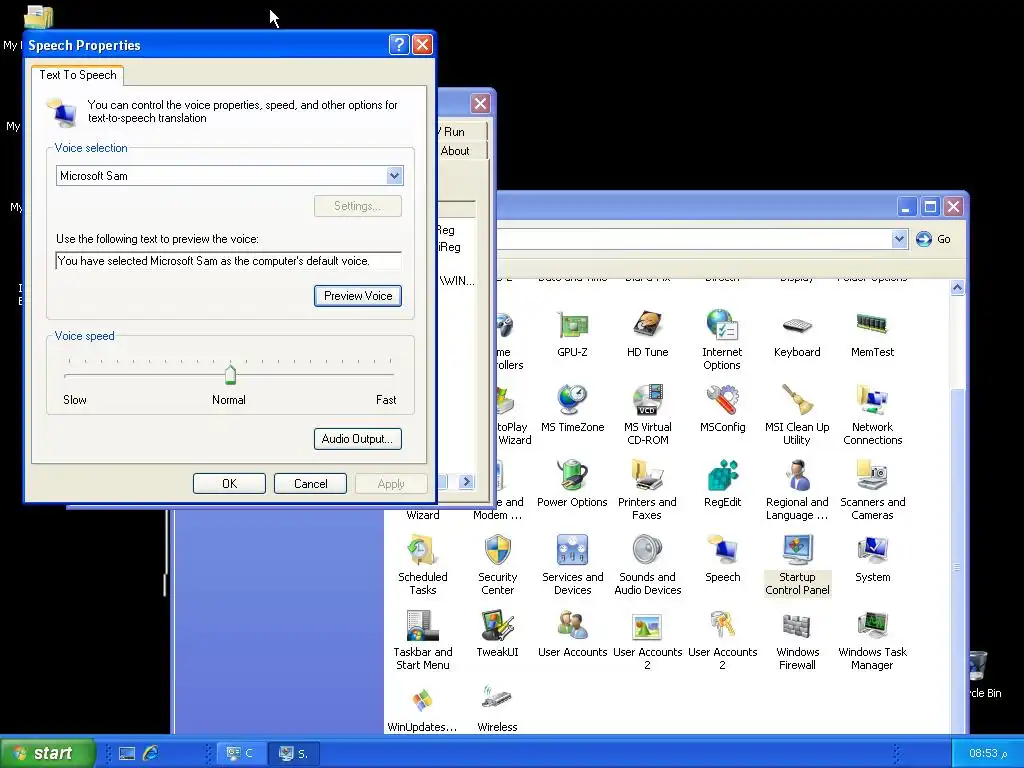Viewport: 1024px width, 768px height.
Task: Open the TweakUI icon
Action: coord(497,633)
